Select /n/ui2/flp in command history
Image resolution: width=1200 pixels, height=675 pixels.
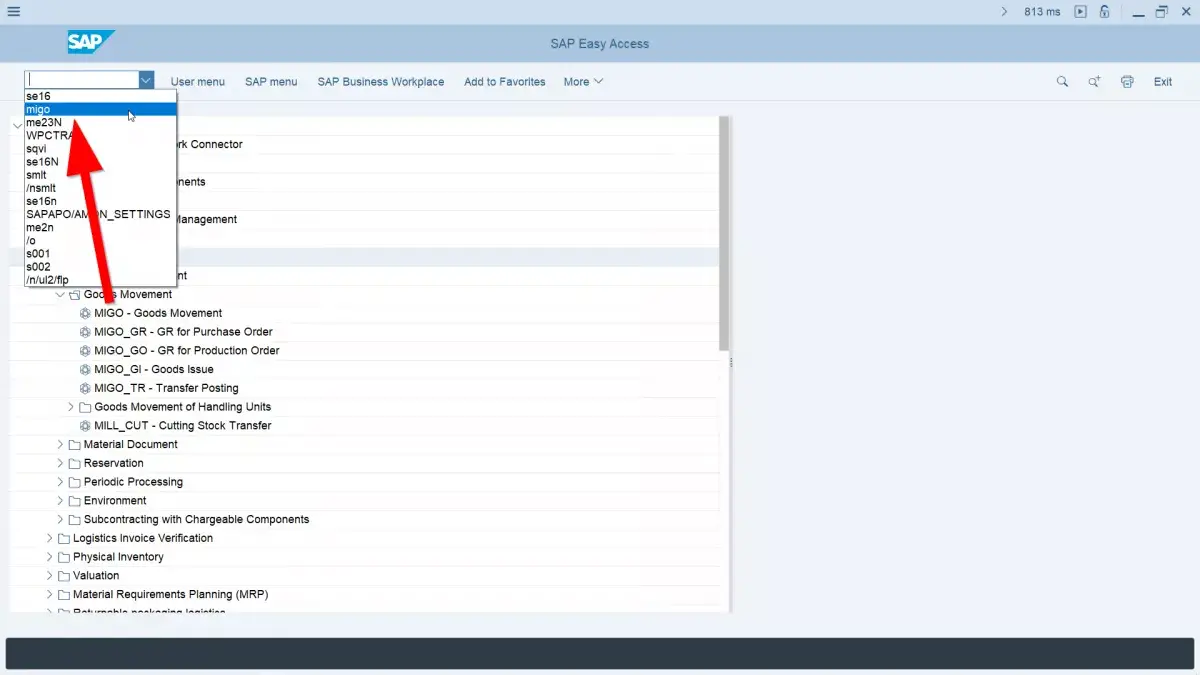pyautogui.click(x=100, y=280)
